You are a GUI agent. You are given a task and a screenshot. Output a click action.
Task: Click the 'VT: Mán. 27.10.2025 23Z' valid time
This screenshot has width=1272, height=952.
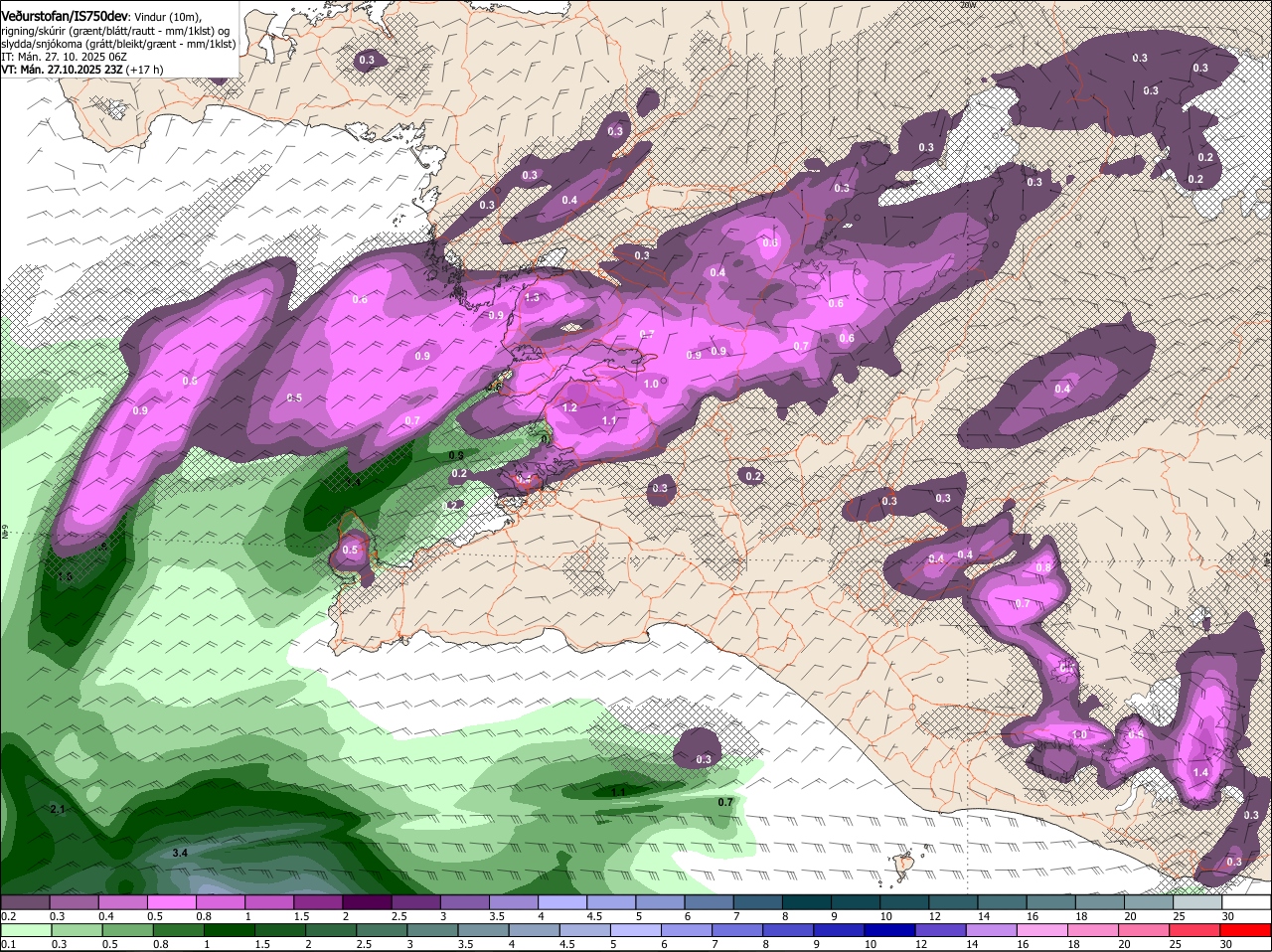(62, 70)
